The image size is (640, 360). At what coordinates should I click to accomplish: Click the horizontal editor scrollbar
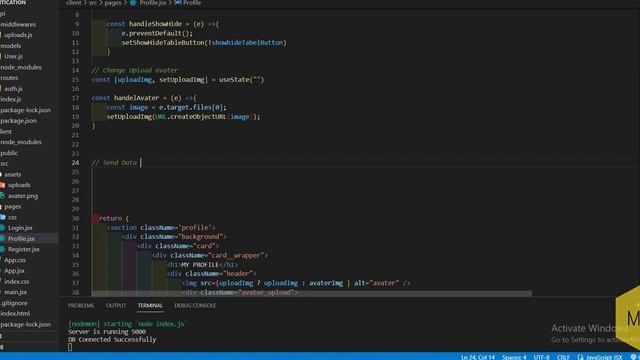click(311, 293)
